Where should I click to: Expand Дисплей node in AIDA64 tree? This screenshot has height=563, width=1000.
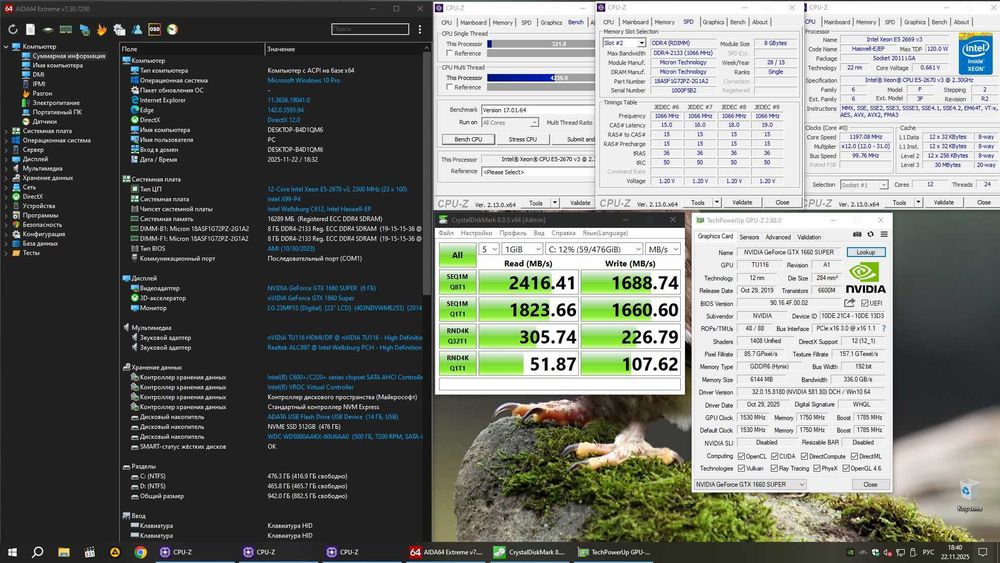[x=6, y=159]
